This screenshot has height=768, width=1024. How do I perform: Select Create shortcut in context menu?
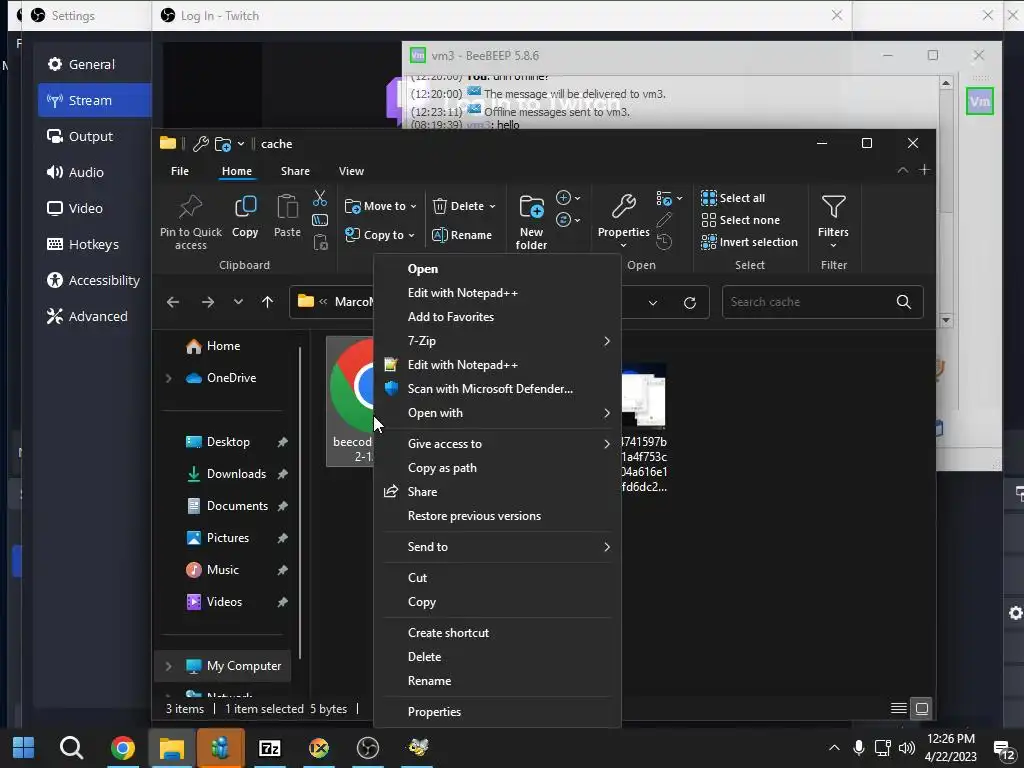pos(497,633)
